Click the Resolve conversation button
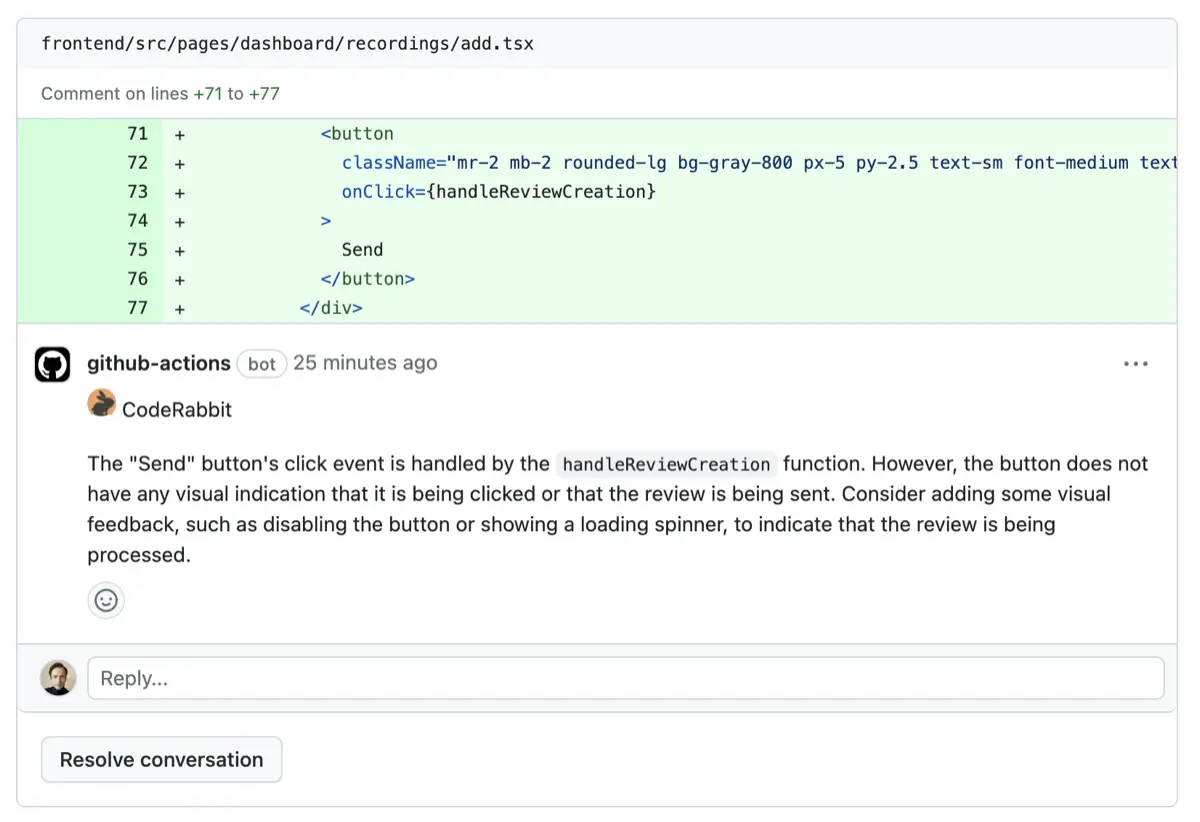The width and height of the screenshot is (1200, 822). [x=161, y=760]
